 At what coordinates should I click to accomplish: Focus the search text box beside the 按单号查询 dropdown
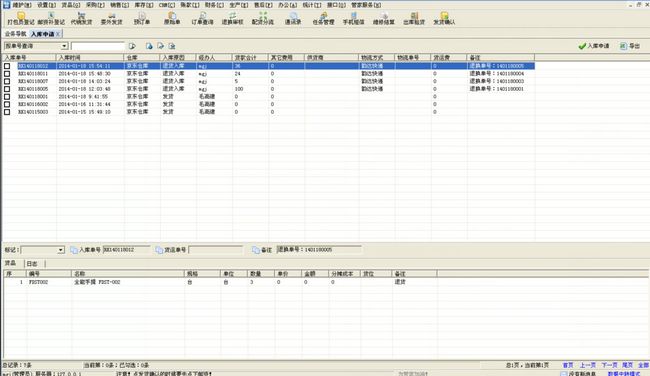(98, 46)
